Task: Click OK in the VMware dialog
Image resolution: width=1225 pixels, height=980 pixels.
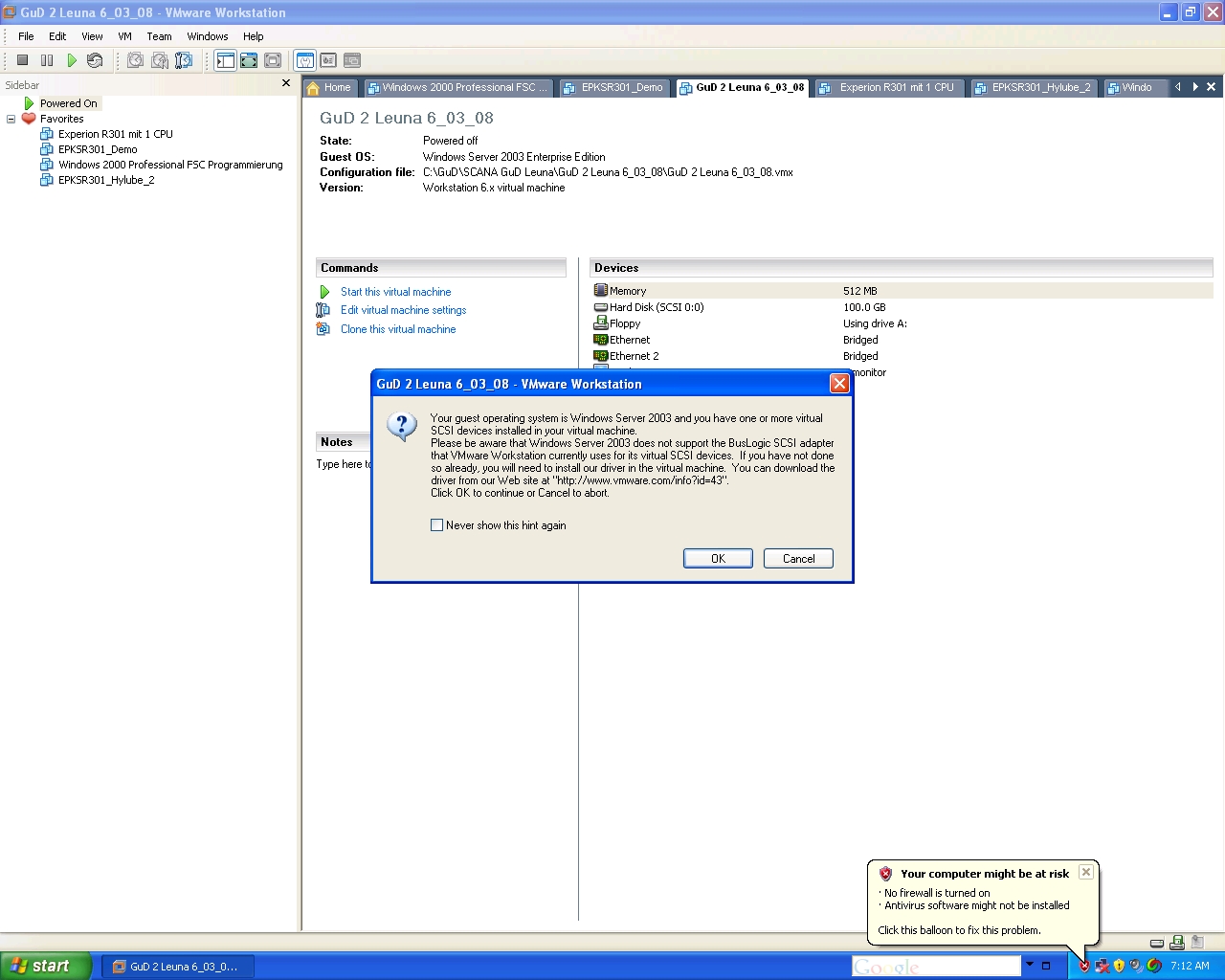Action: [x=718, y=559]
